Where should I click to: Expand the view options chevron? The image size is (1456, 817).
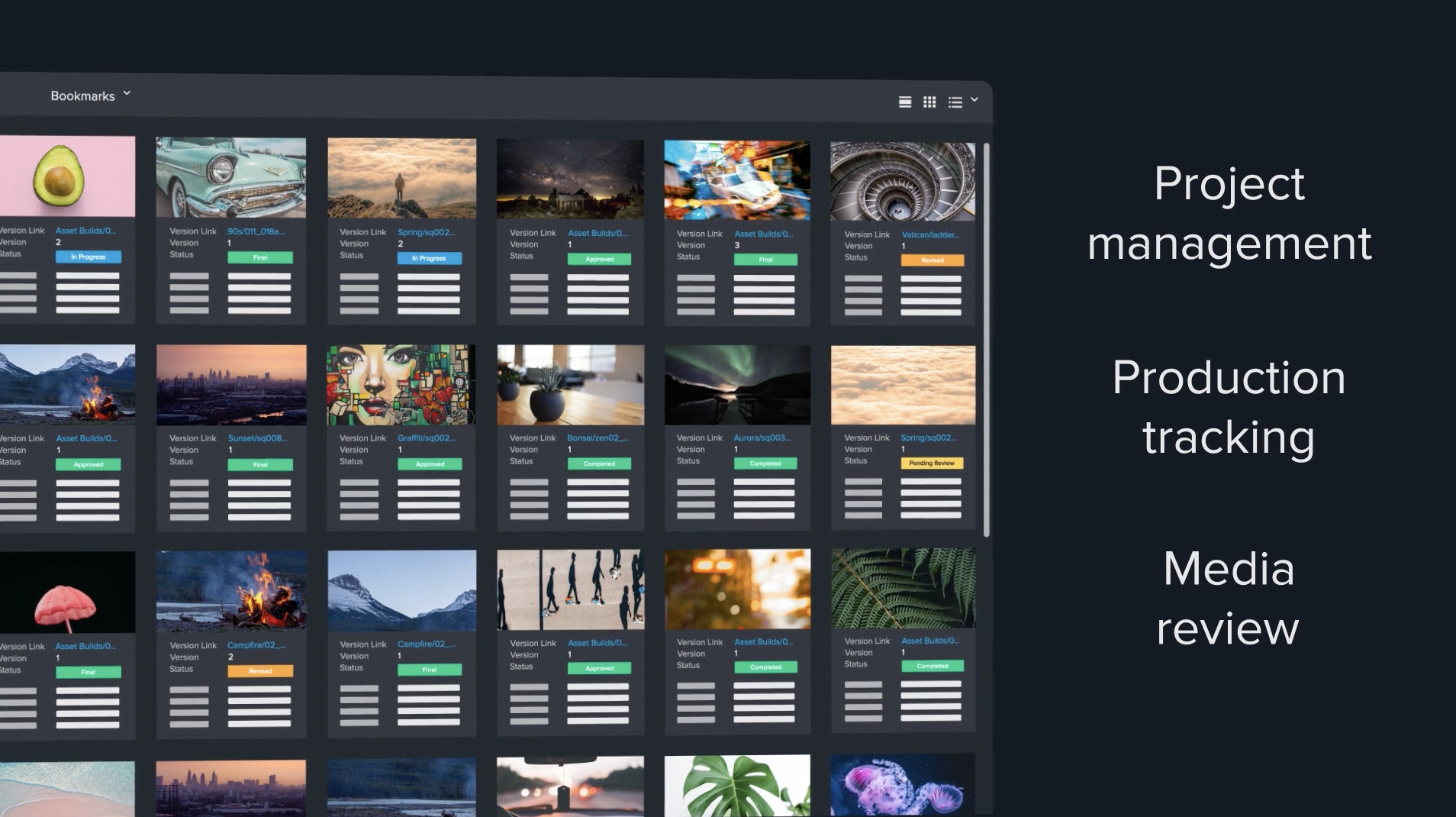974,99
